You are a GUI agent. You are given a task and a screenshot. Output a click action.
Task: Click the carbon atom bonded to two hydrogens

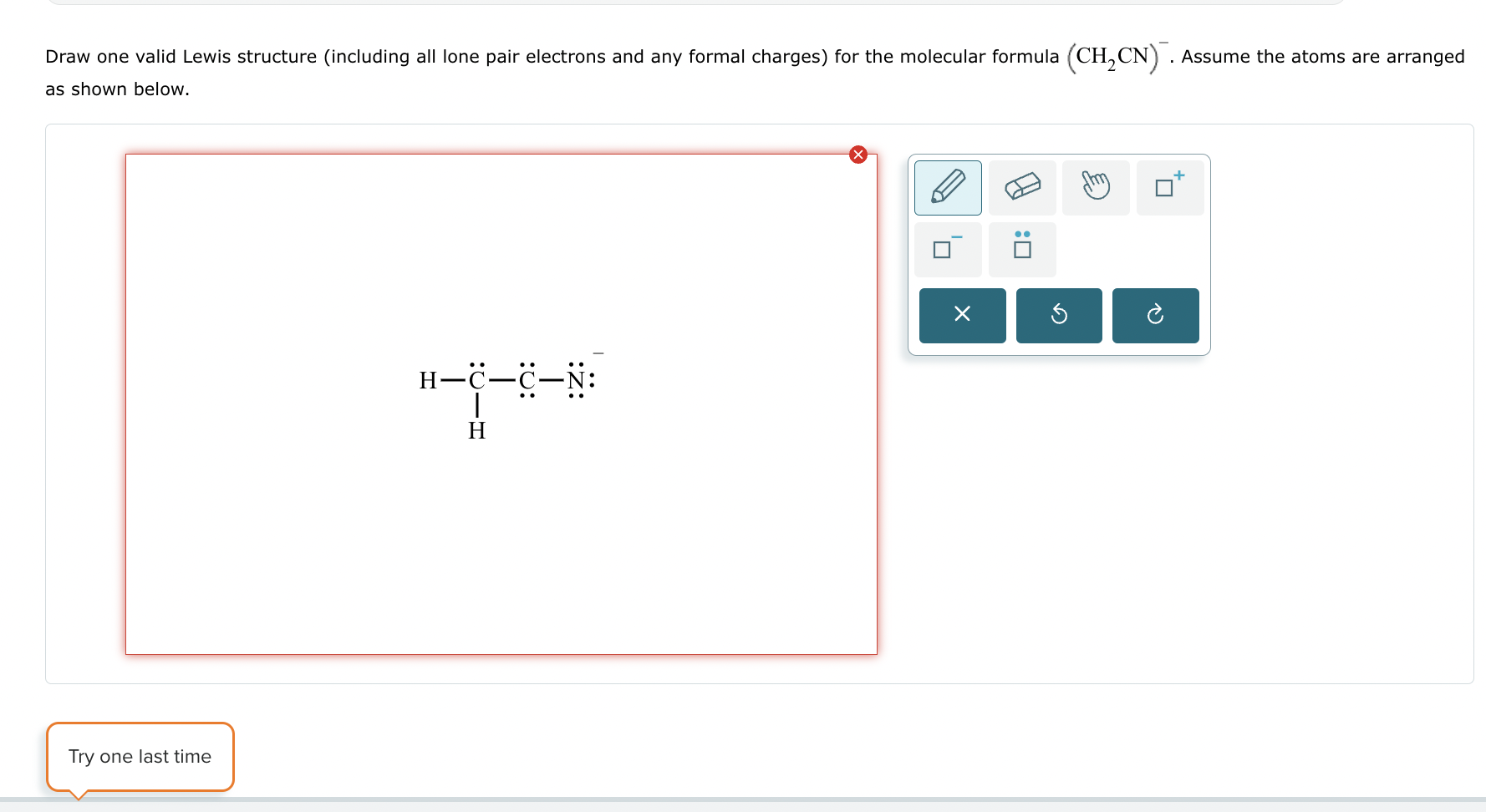pos(476,380)
